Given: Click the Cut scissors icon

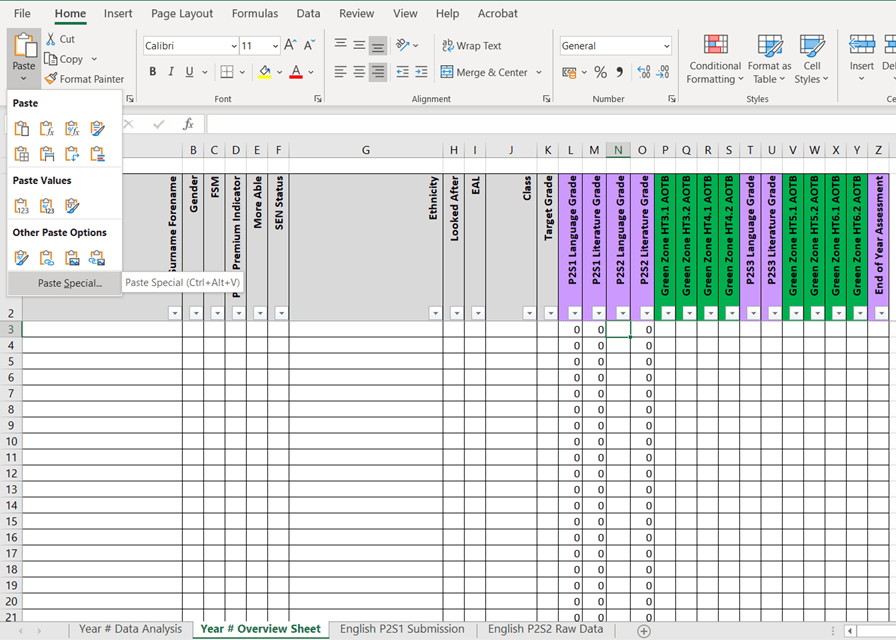Looking at the screenshot, I should click(x=51, y=39).
